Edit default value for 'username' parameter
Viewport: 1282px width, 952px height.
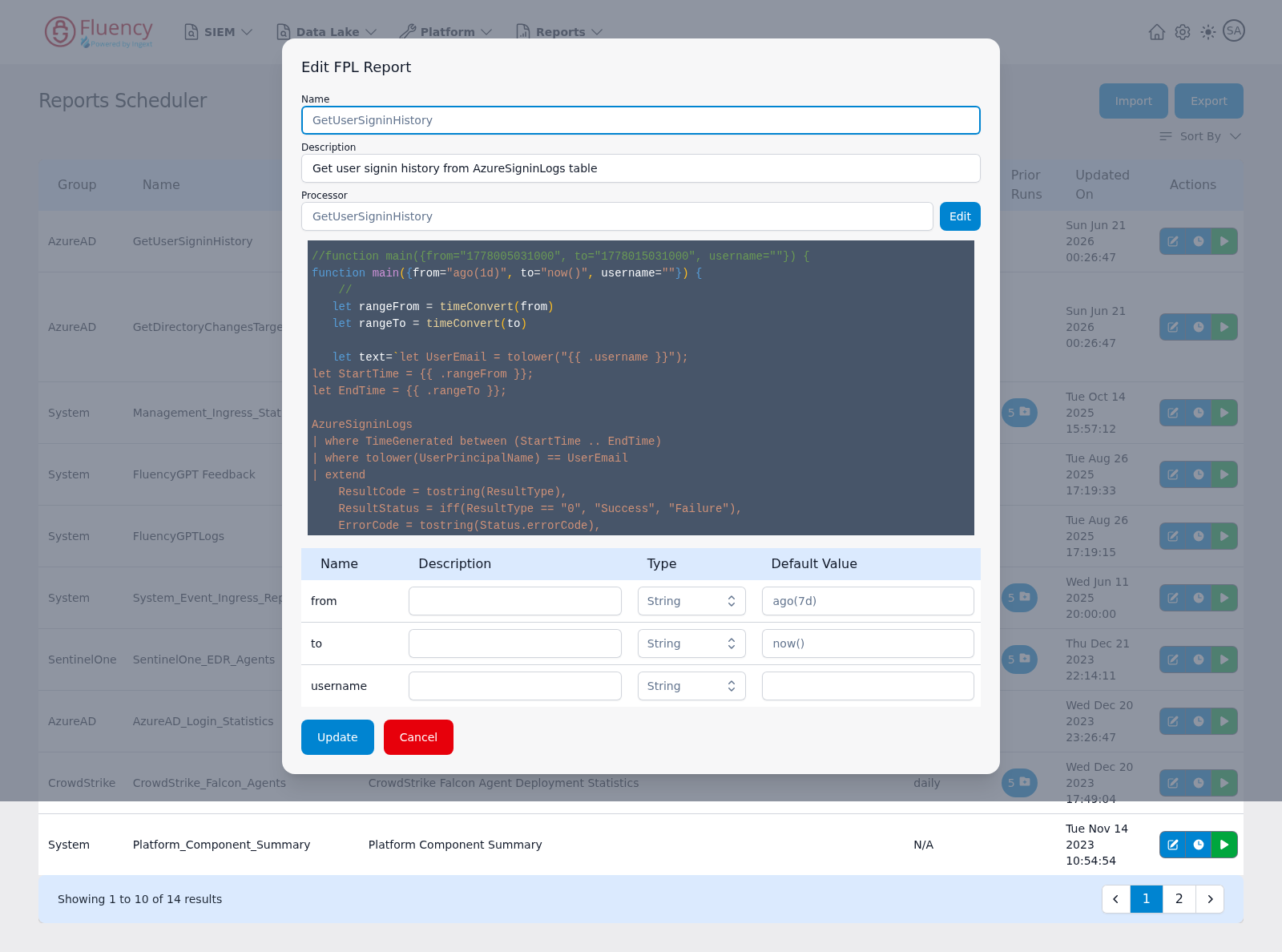pos(868,686)
